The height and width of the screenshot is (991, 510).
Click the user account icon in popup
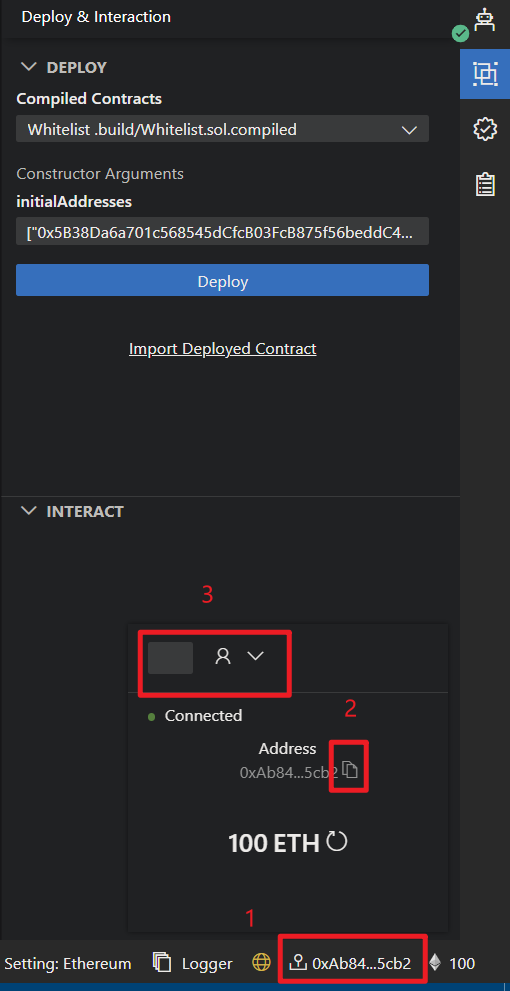coord(222,657)
